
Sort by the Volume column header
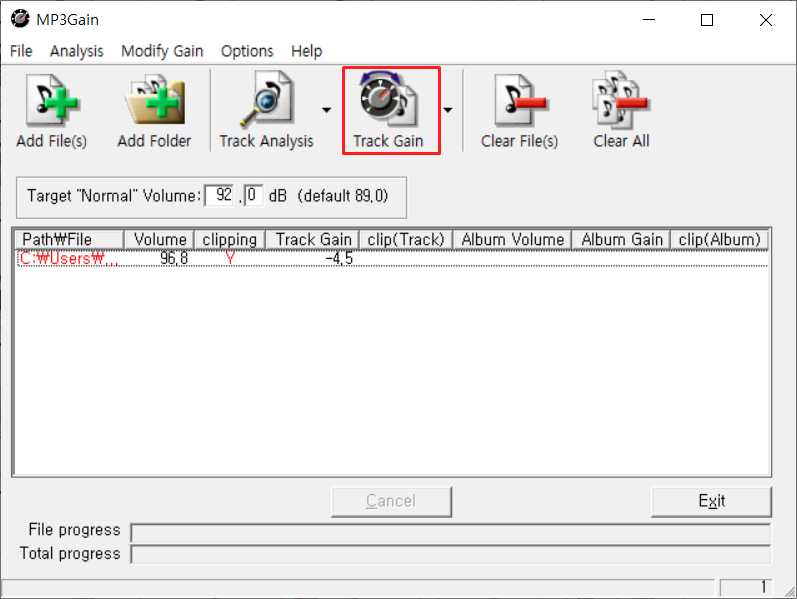click(159, 239)
